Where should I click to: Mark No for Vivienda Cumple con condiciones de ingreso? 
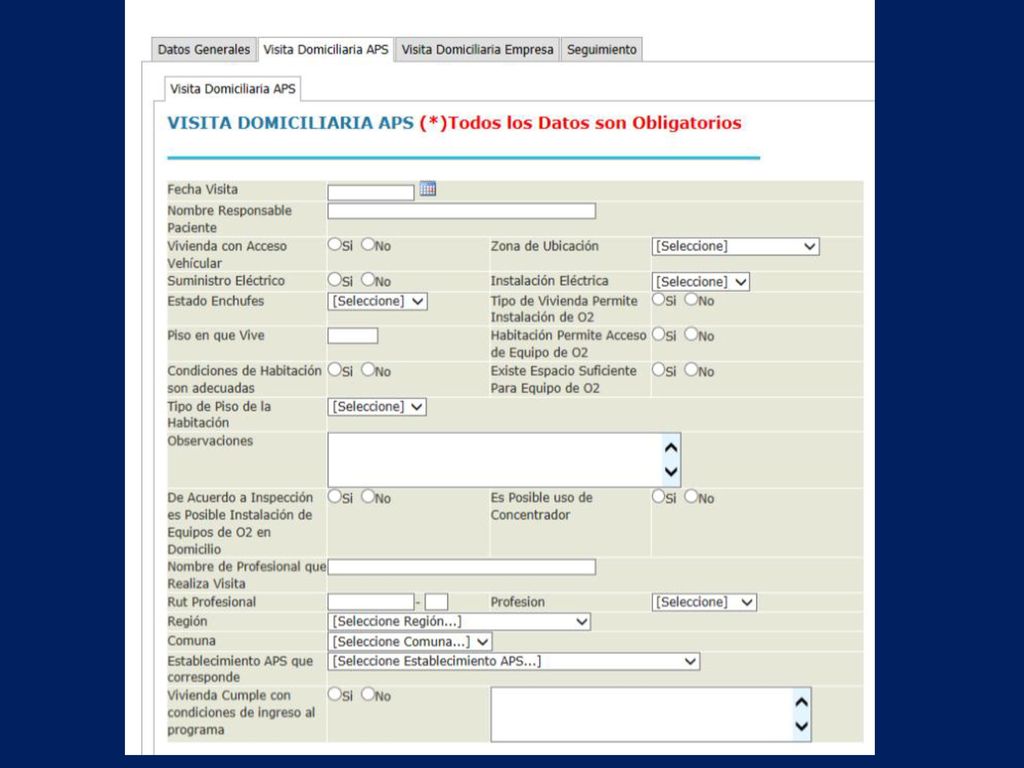(x=368, y=694)
